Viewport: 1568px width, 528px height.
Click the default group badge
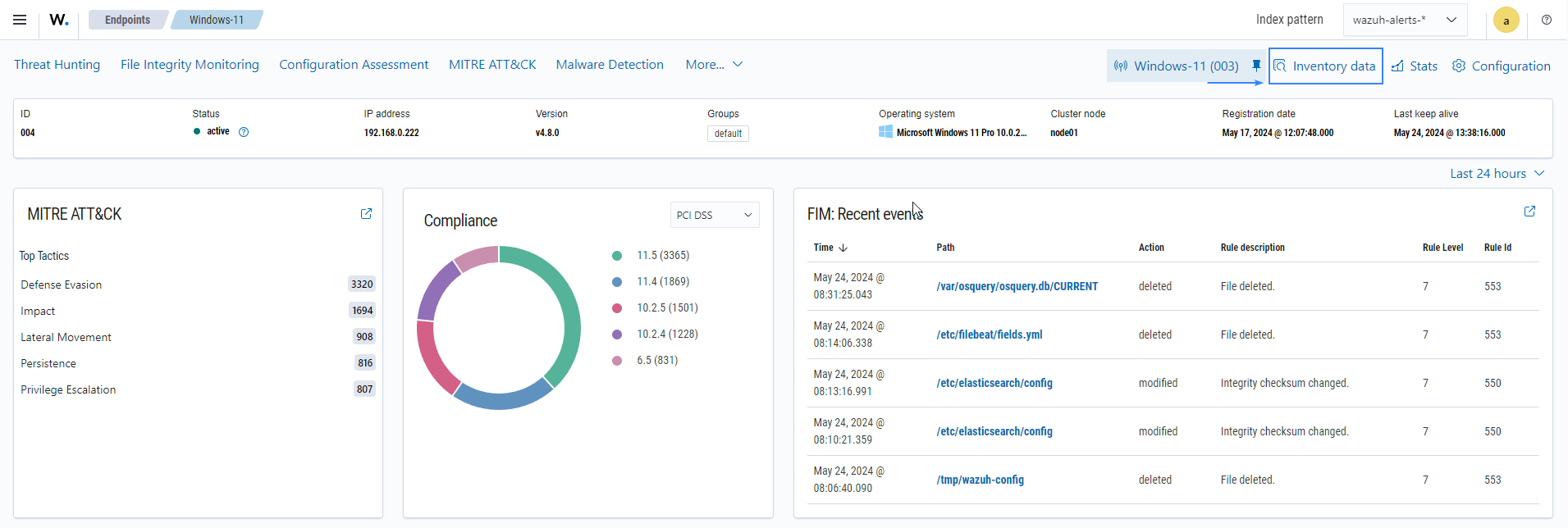click(728, 134)
